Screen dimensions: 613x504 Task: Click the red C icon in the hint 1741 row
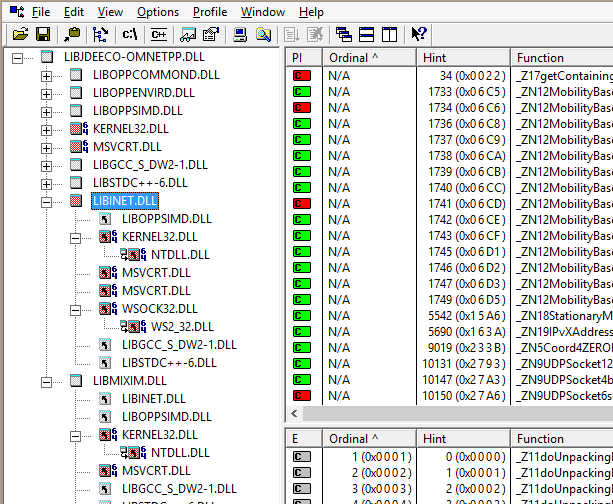[x=302, y=204]
